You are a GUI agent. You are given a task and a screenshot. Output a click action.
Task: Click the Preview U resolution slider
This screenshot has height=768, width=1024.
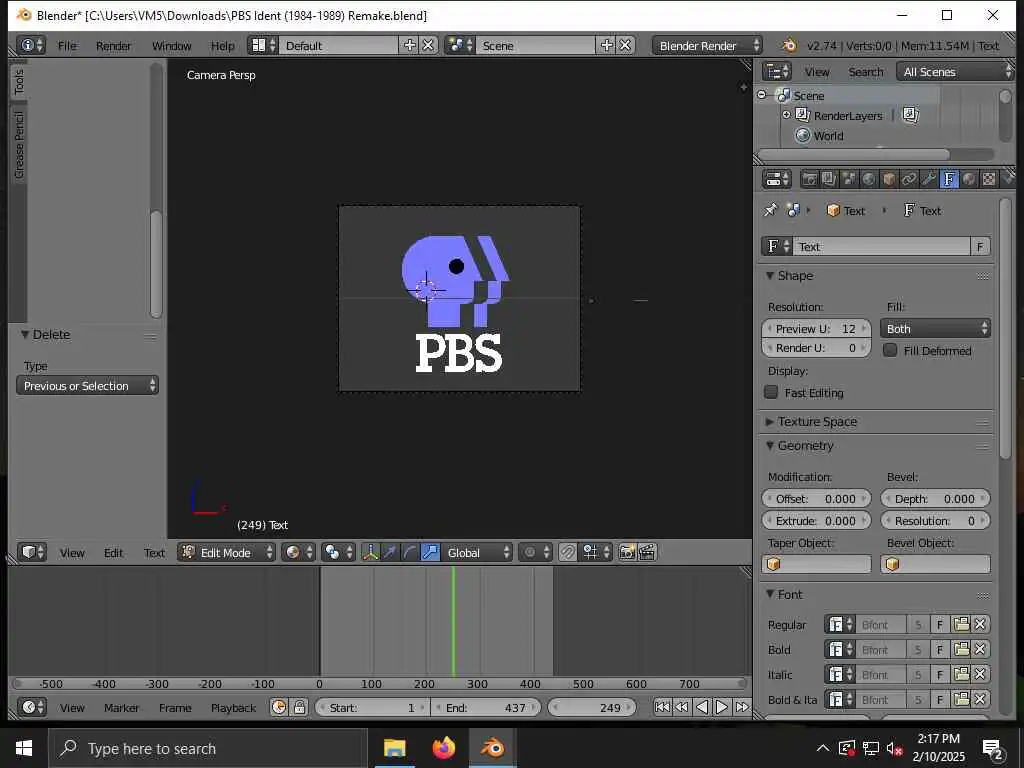tap(816, 328)
